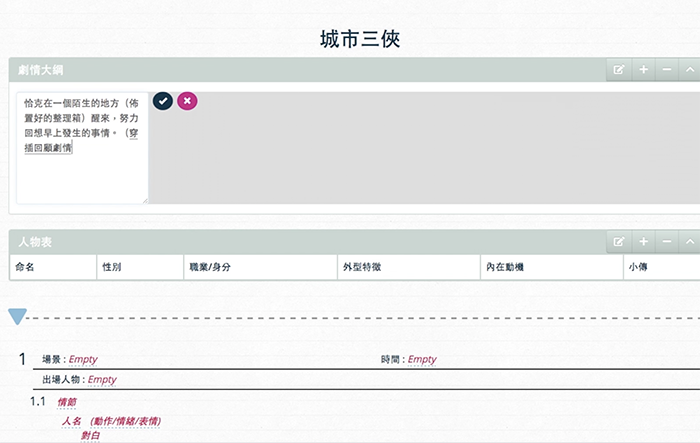Click the plus icon in the 劇情大綱 panel header
Screen dimensions: 700x443
(x=643, y=70)
